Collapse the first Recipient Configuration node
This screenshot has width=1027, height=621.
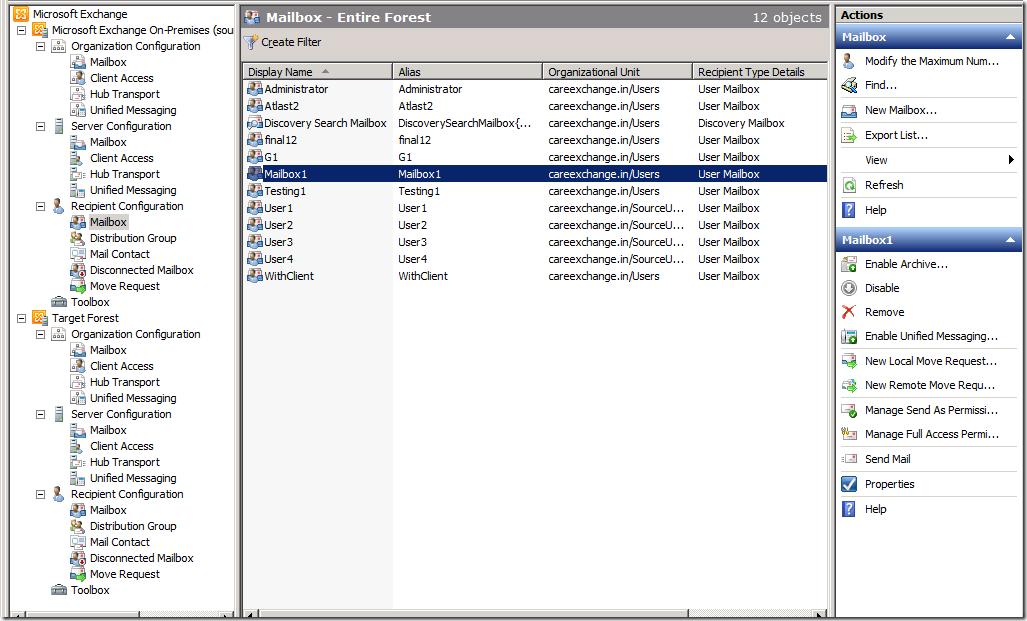tap(41, 206)
